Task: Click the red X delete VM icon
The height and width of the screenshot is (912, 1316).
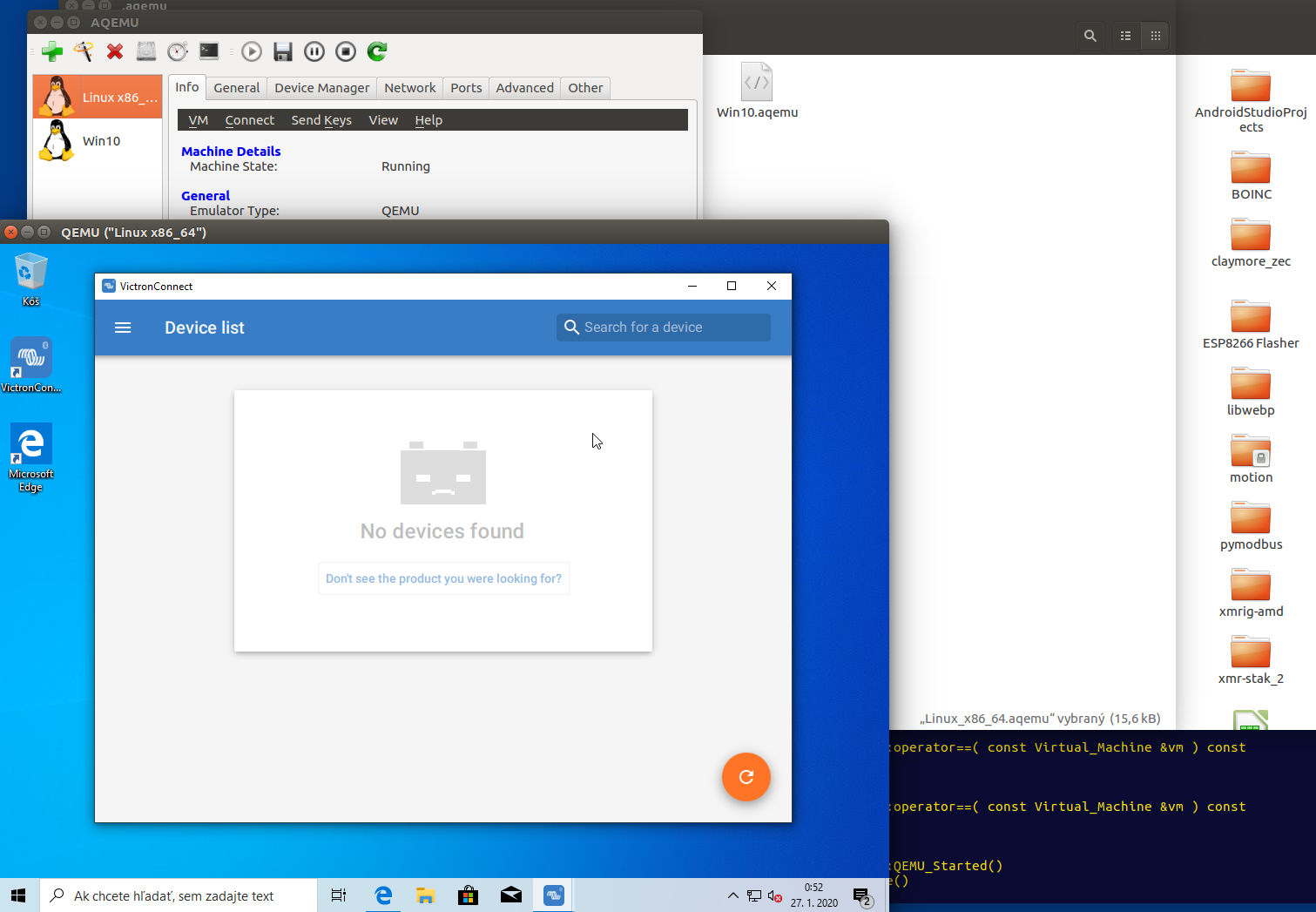Action: [115, 52]
